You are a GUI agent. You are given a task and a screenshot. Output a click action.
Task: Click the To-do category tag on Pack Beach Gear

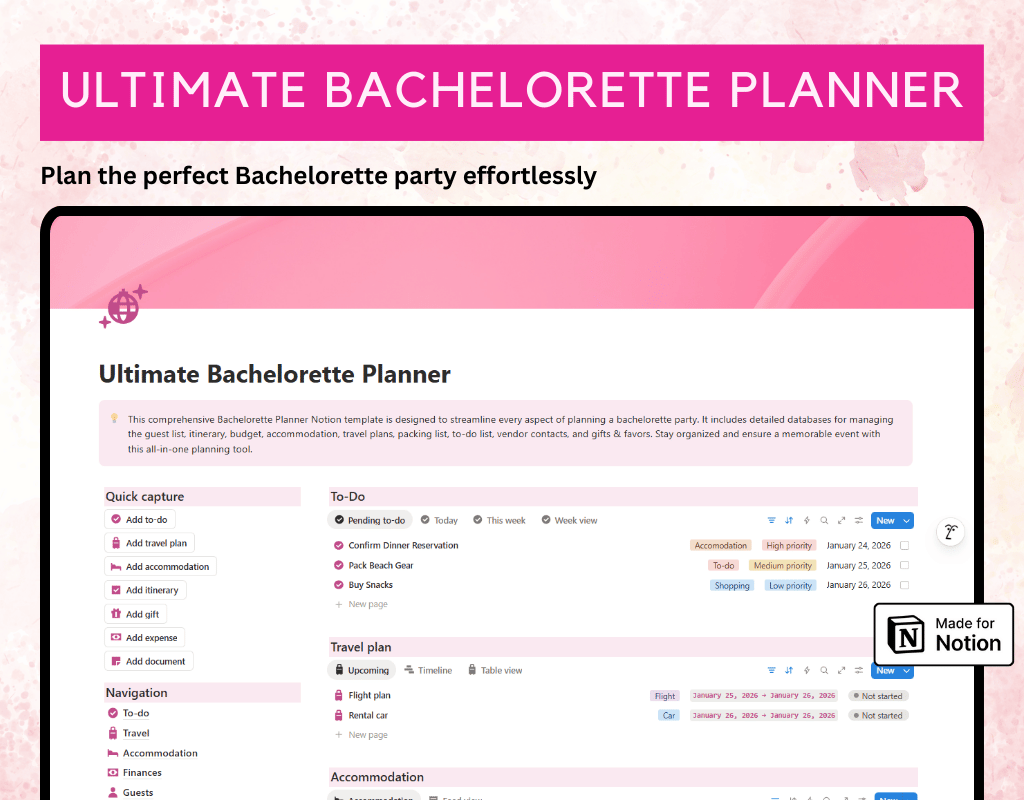(x=724, y=566)
